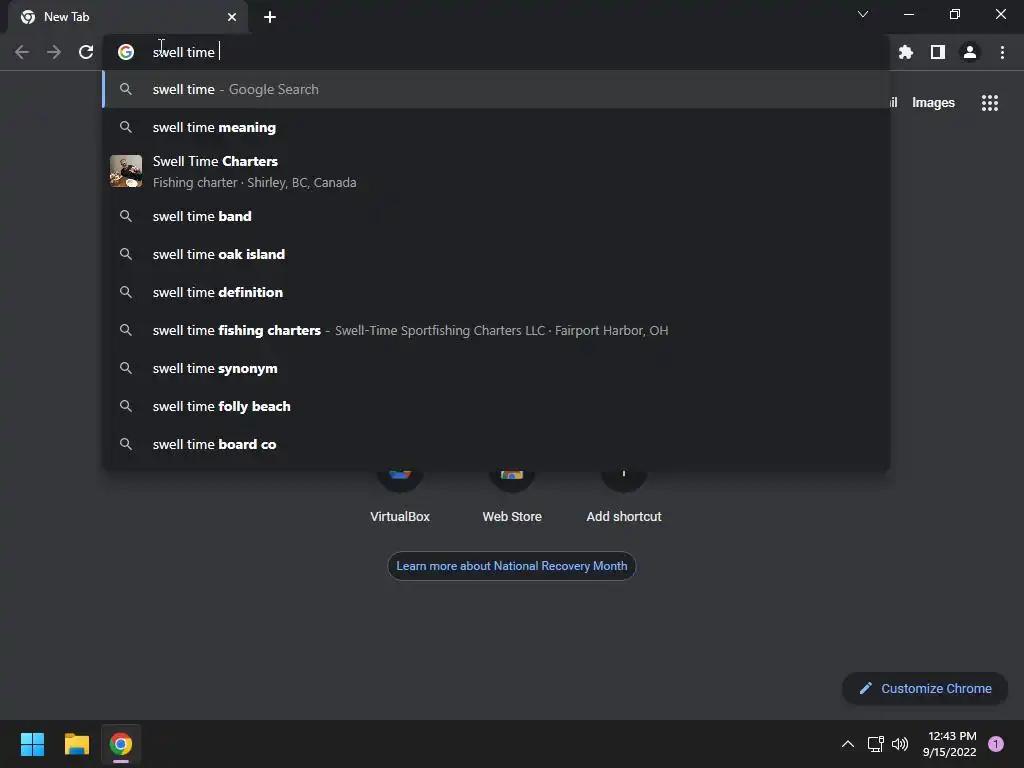
Task: Click Add shortcut tile
Action: pyautogui.click(x=624, y=496)
